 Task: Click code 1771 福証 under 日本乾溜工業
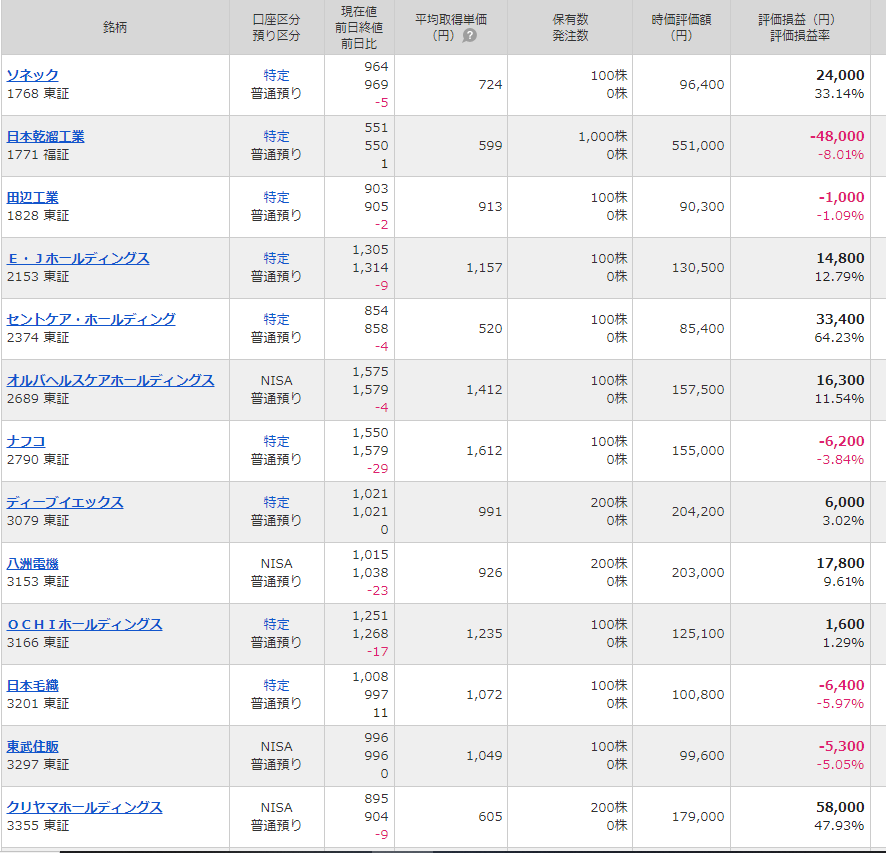click(x=38, y=154)
